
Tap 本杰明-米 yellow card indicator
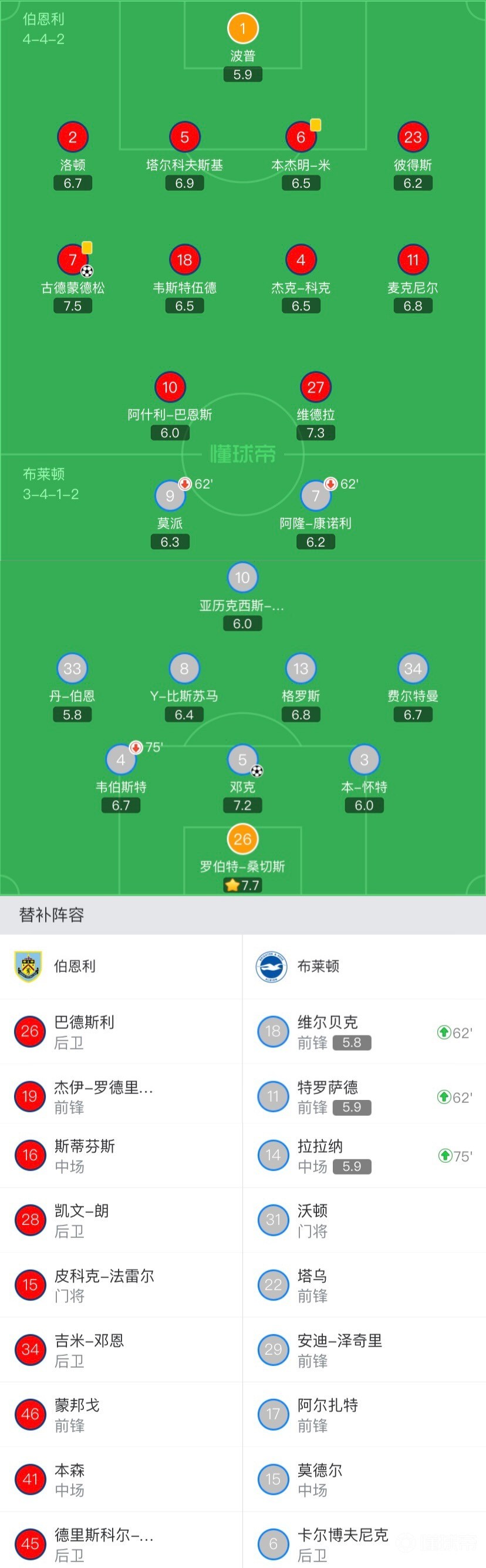point(316,125)
